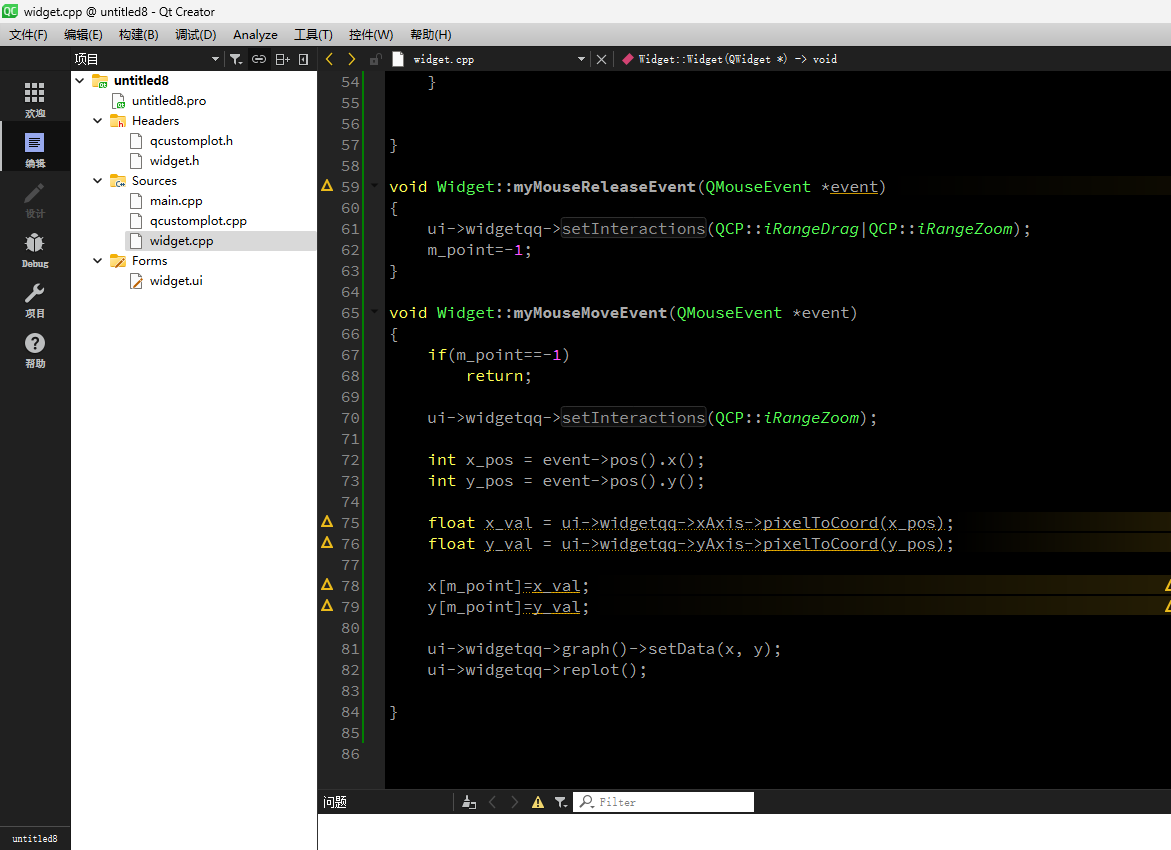Close the project side panel icon
The width and height of the screenshot is (1171, 850).
point(303,59)
